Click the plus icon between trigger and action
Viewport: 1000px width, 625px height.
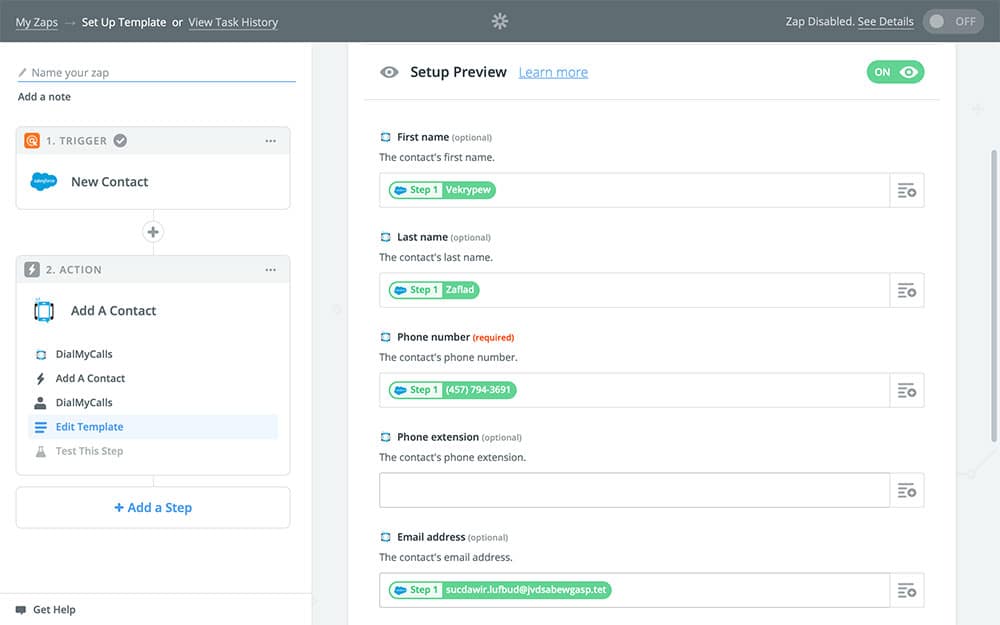153,232
